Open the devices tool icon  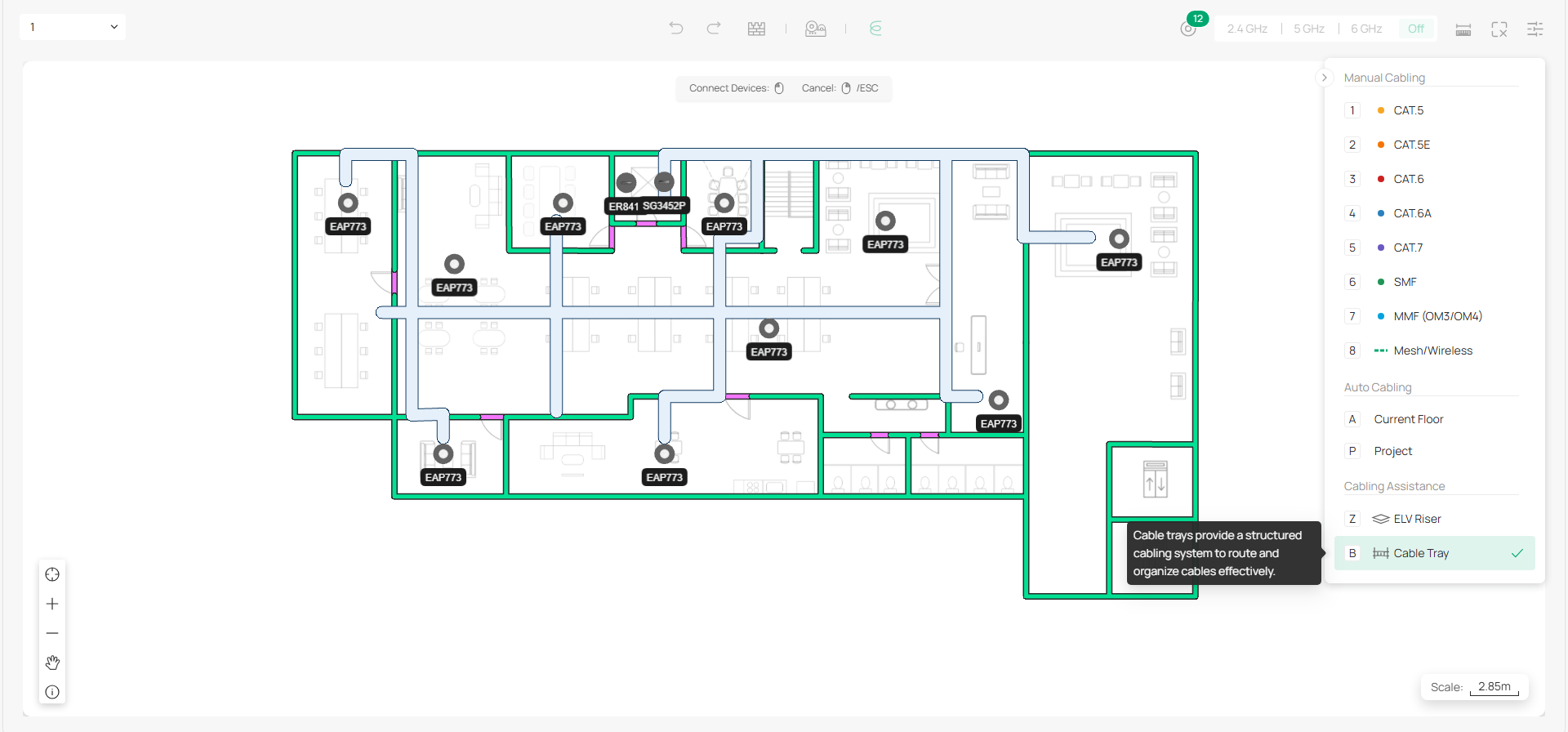tap(815, 29)
